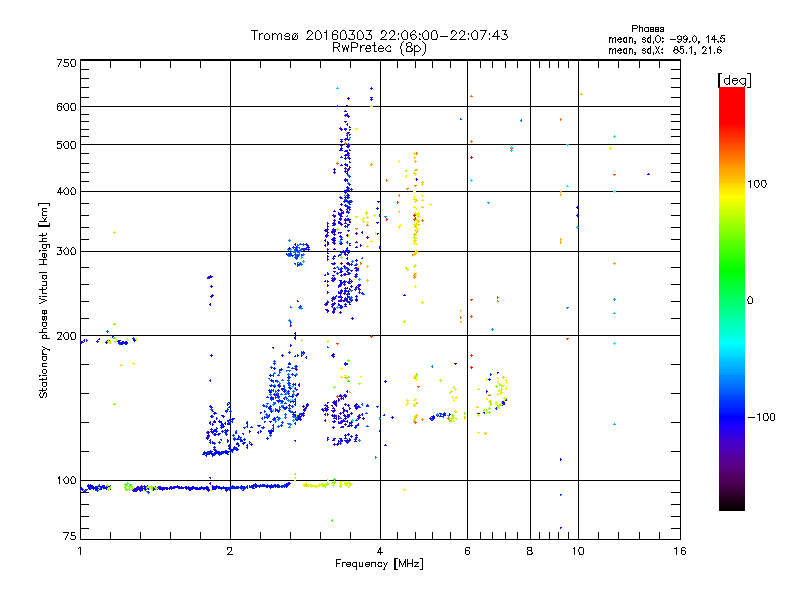Viewport: 800px width, 600px height.
Task: Click the '200' height axis tick label
Action: pos(66,336)
